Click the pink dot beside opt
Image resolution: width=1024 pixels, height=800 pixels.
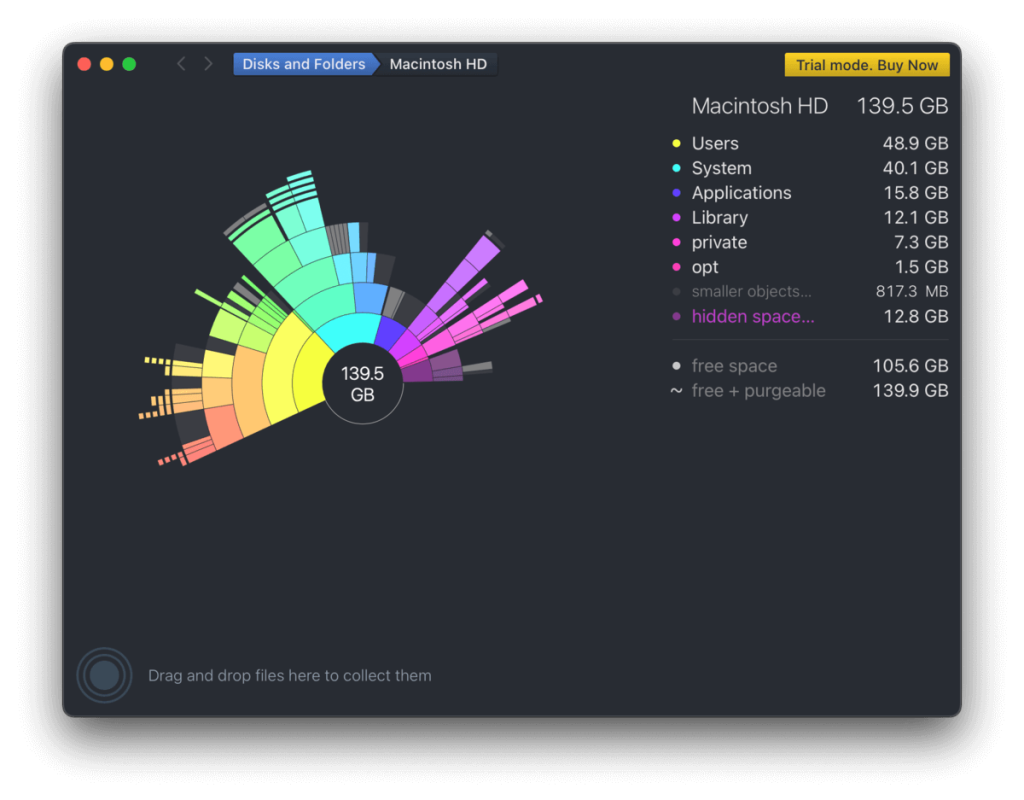point(678,267)
